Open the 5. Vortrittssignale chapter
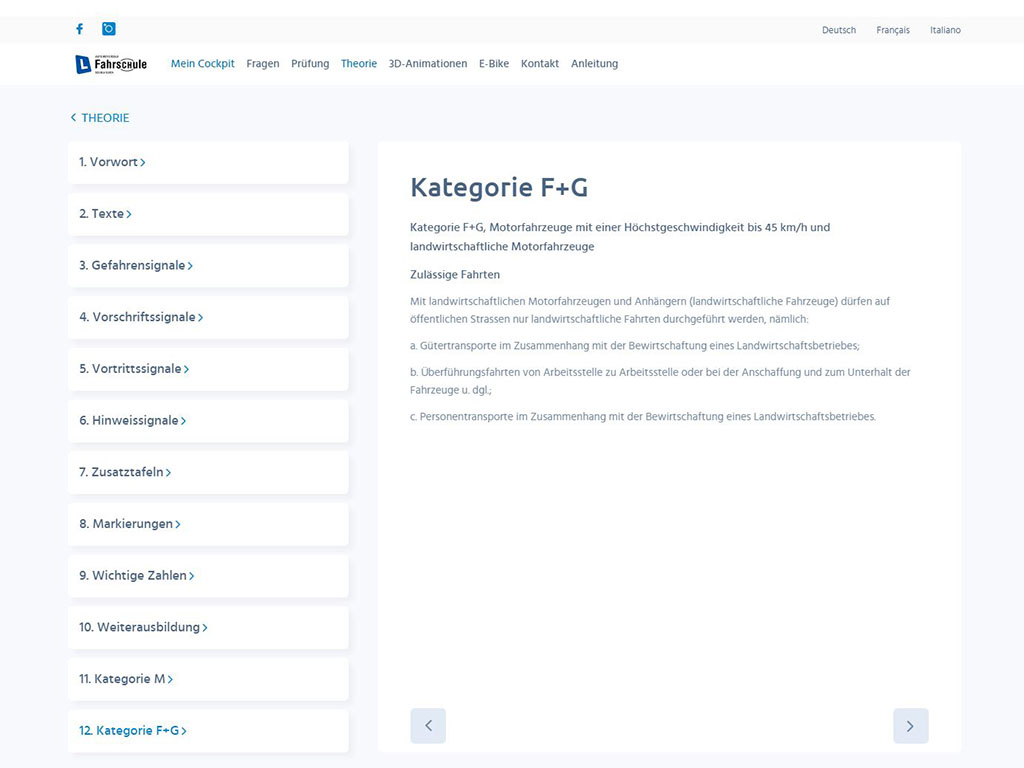The height and width of the screenshot is (768, 1024). click(x=134, y=369)
